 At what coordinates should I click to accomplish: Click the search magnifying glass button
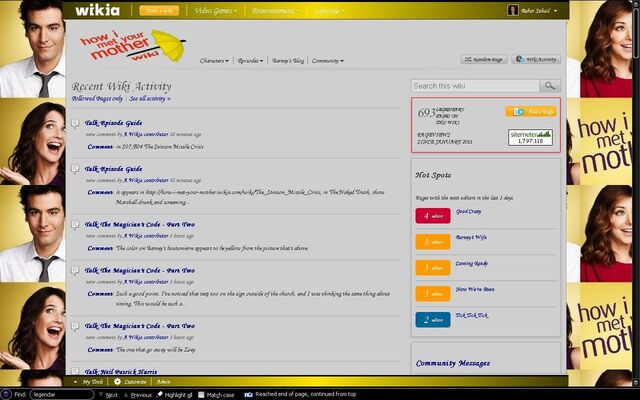(550, 86)
